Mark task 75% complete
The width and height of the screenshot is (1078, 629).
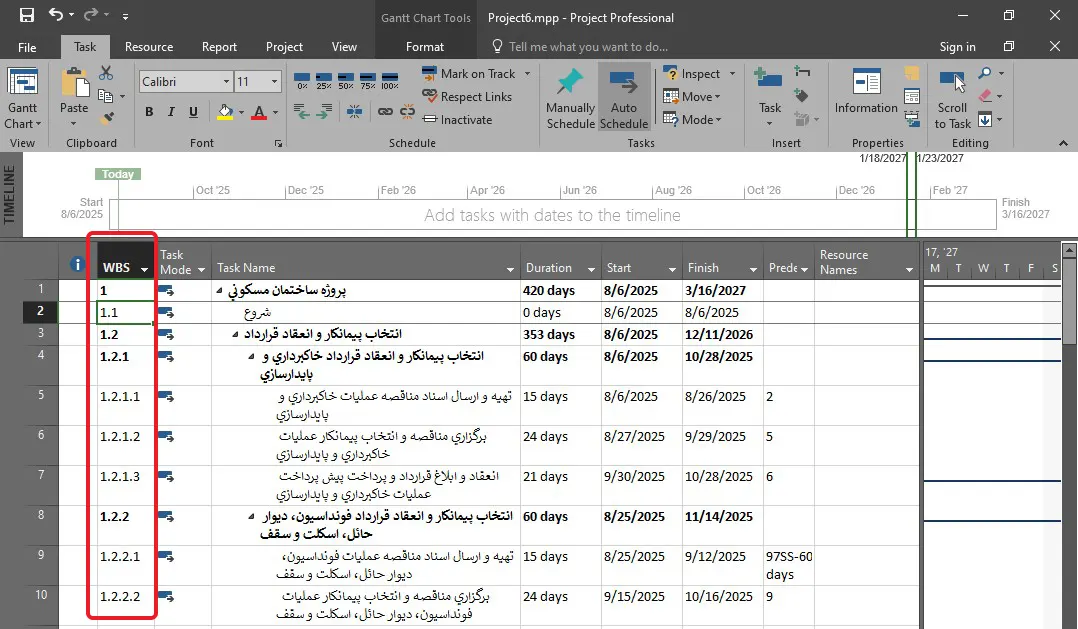click(x=368, y=81)
